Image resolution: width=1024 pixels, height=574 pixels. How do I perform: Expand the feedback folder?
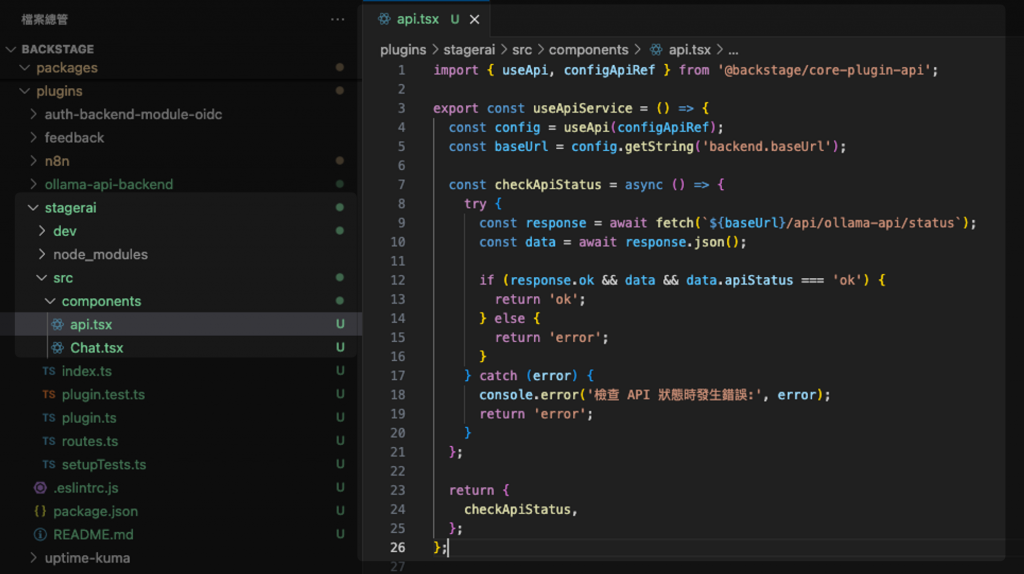pos(33,138)
